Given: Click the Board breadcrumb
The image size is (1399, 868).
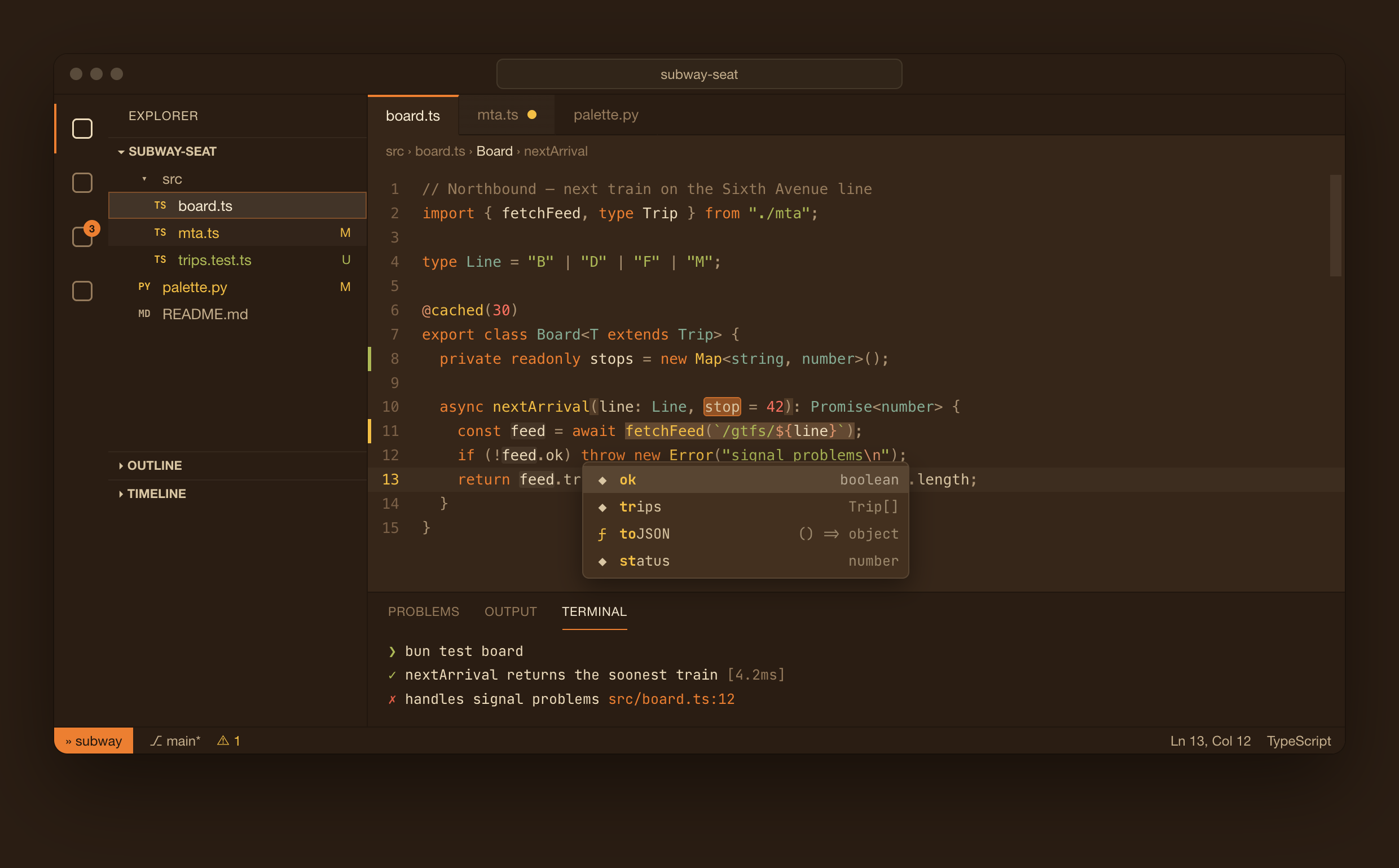Looking at the screenshot, I should coord(494,151).
